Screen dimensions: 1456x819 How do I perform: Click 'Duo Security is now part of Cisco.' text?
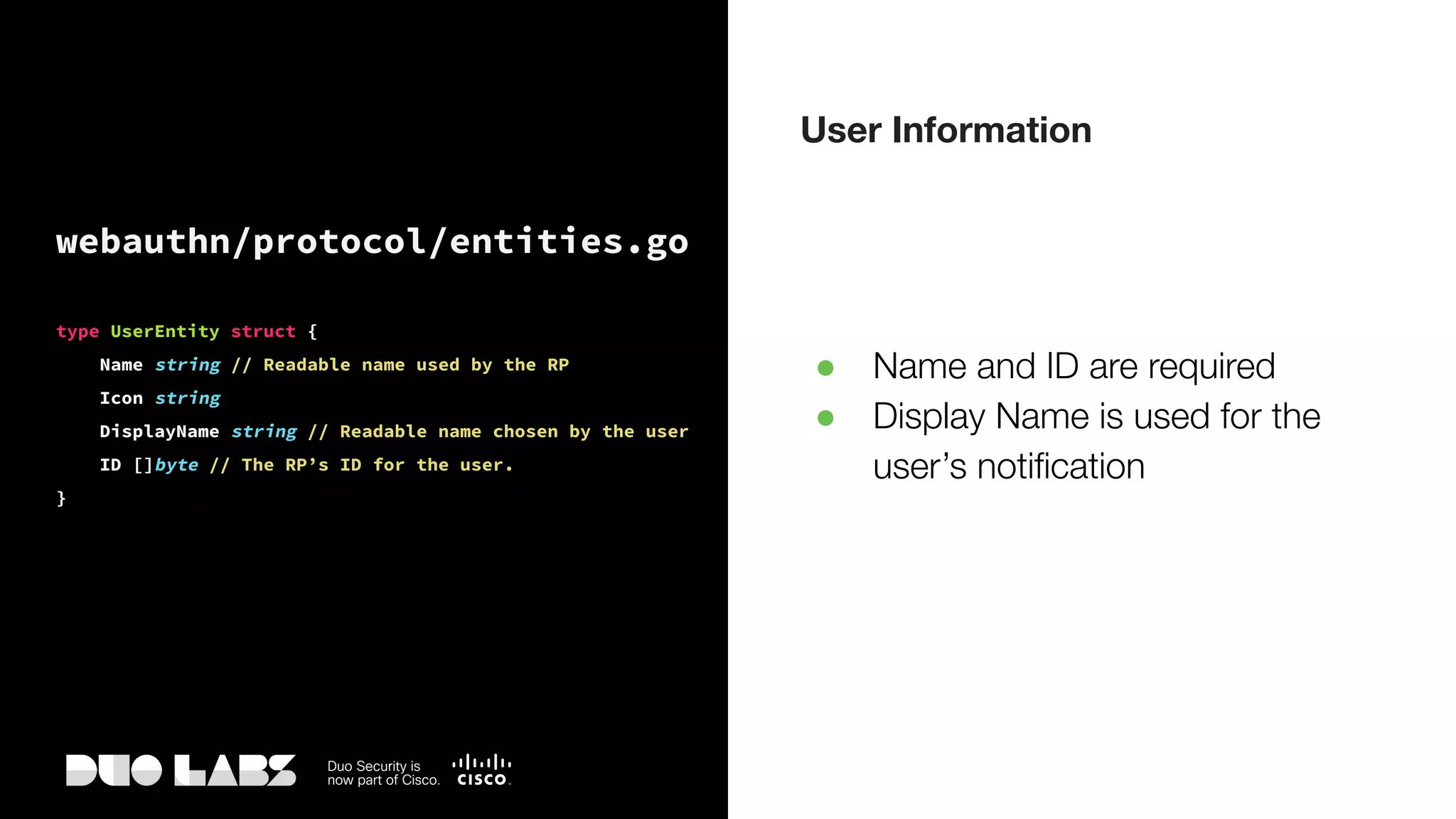(x=384, y=773)
